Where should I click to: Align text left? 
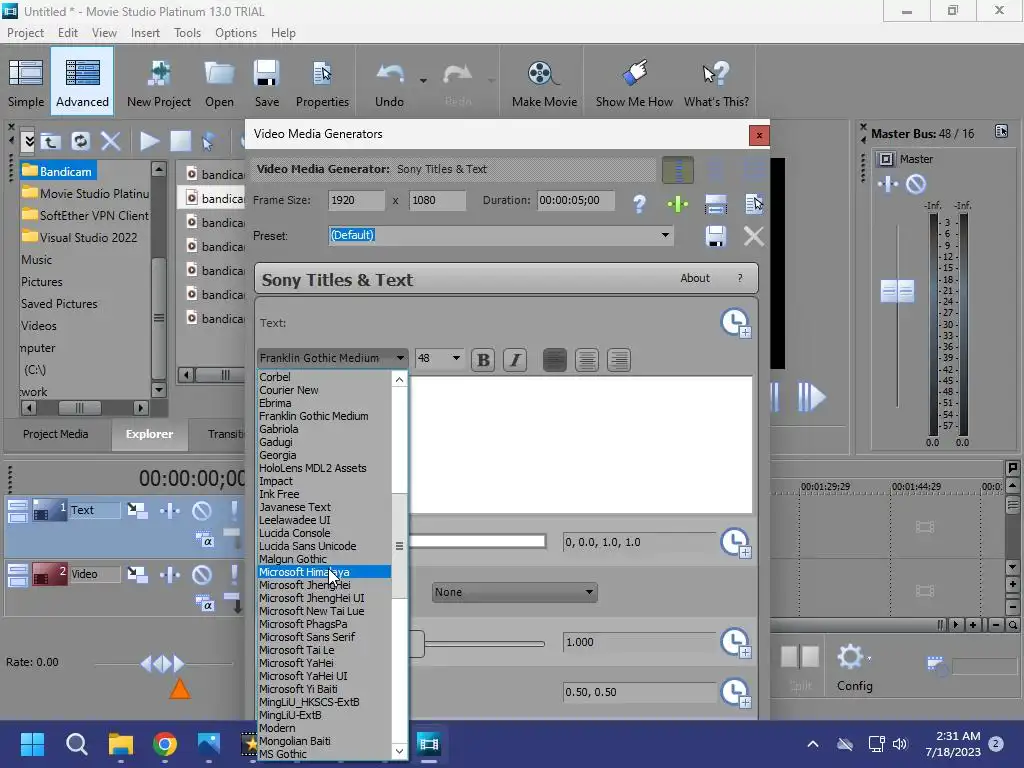(x=554, y=360)
